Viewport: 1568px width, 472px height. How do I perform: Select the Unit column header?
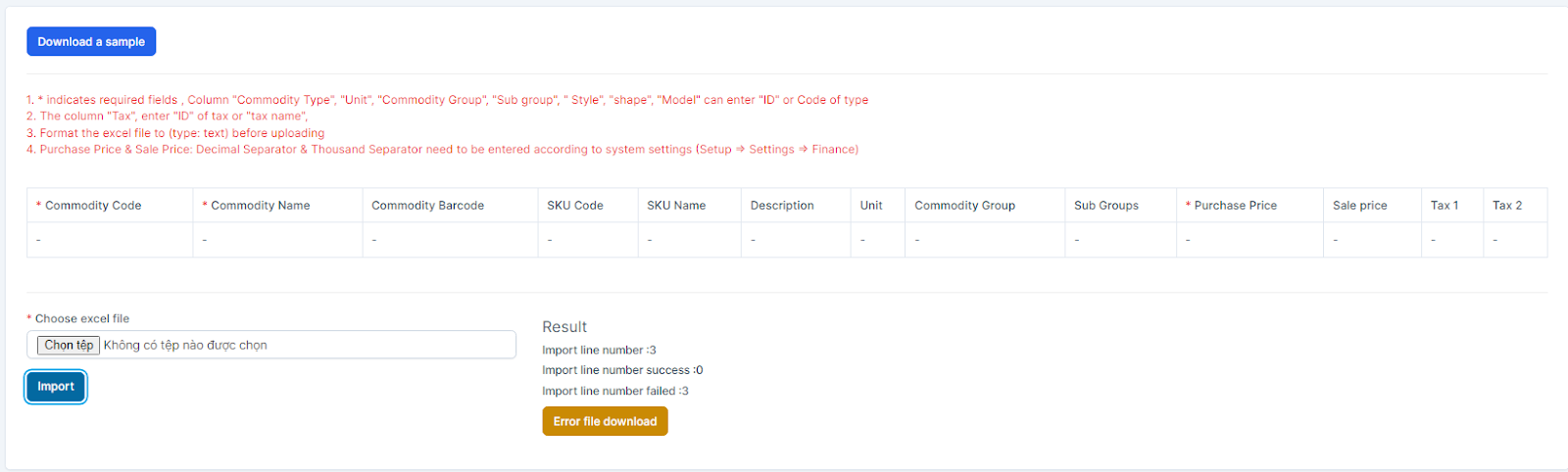(871, 206)
